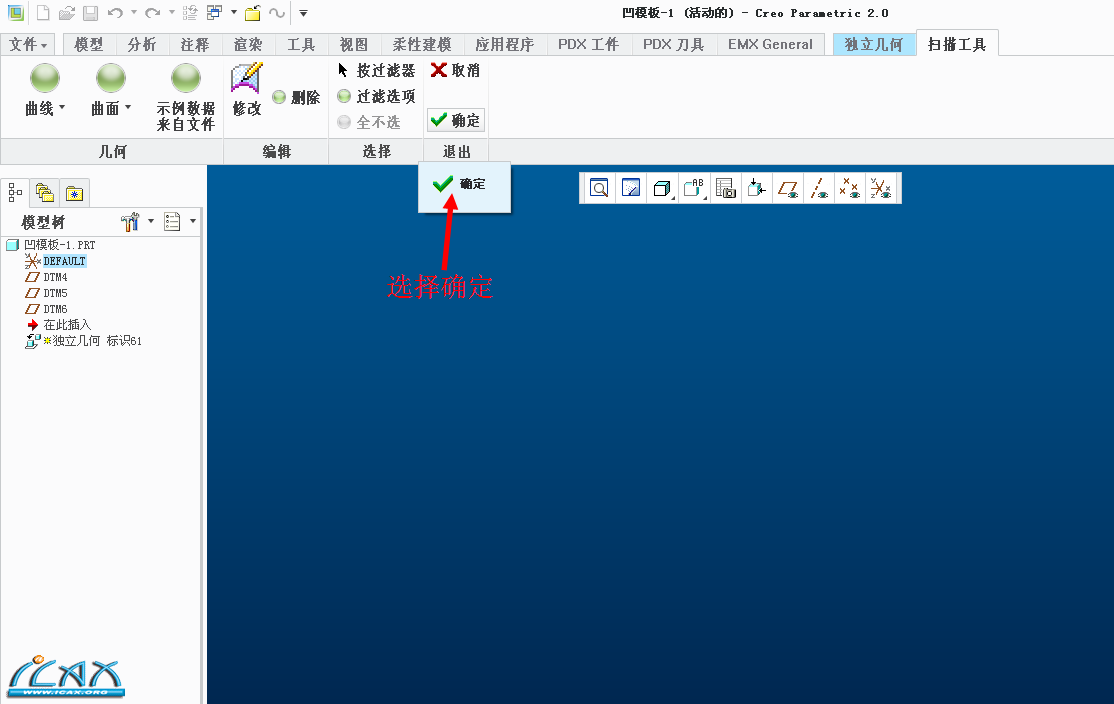Switch to the 应用程序 ribbon tab
The width and height of the screenshot is (1114, 704).
point(504,45)
